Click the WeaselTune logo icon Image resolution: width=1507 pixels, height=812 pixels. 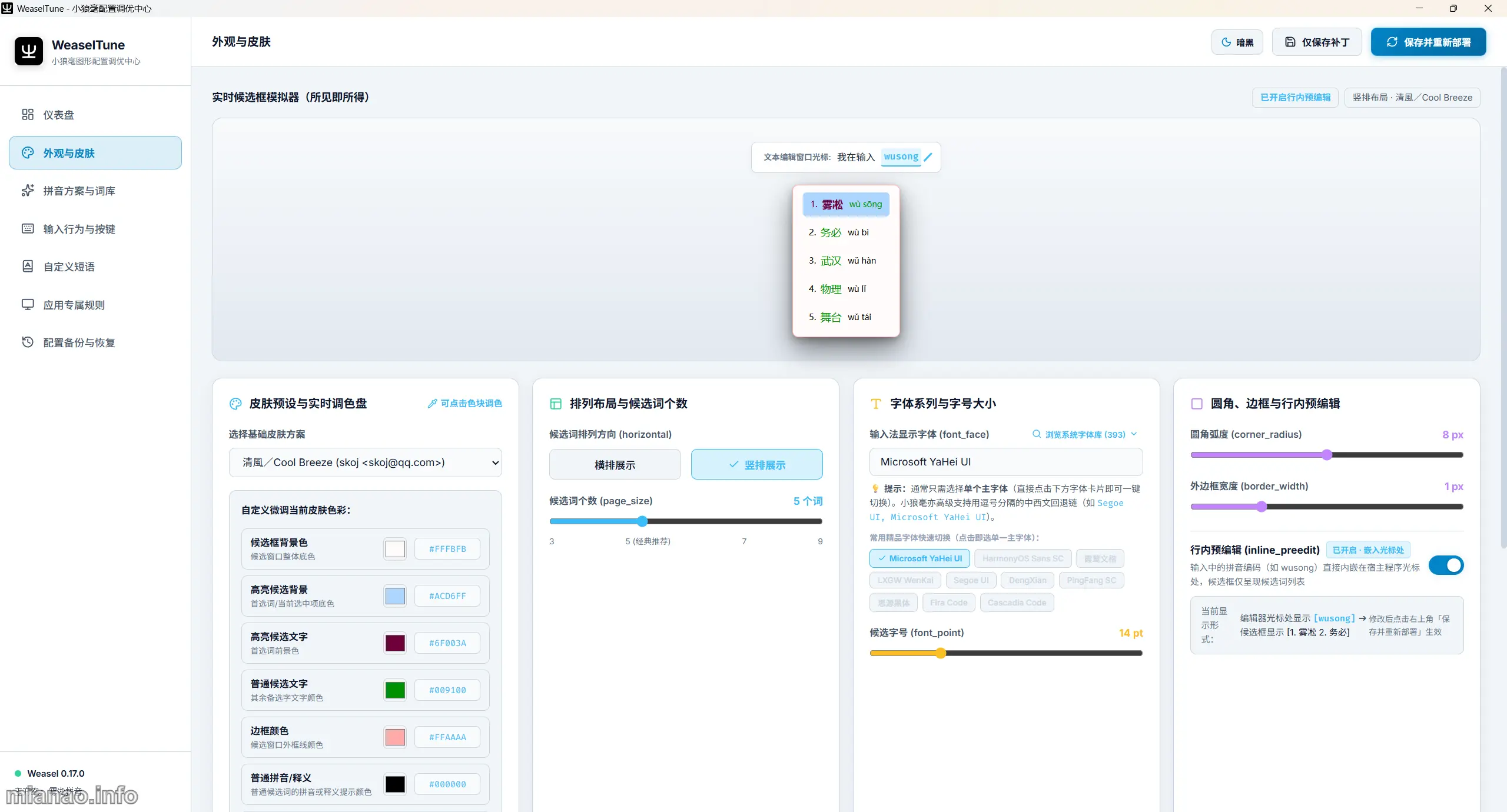pos(29,51)
